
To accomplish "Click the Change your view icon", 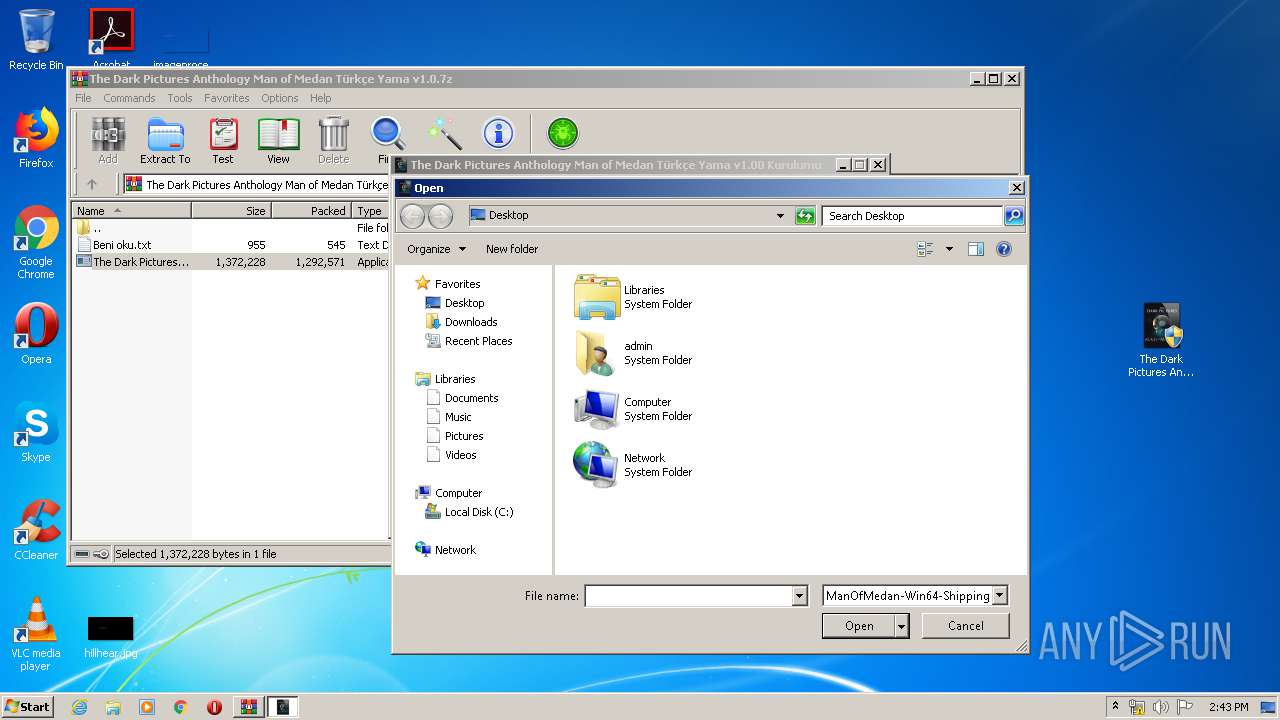I will point(925,249).
